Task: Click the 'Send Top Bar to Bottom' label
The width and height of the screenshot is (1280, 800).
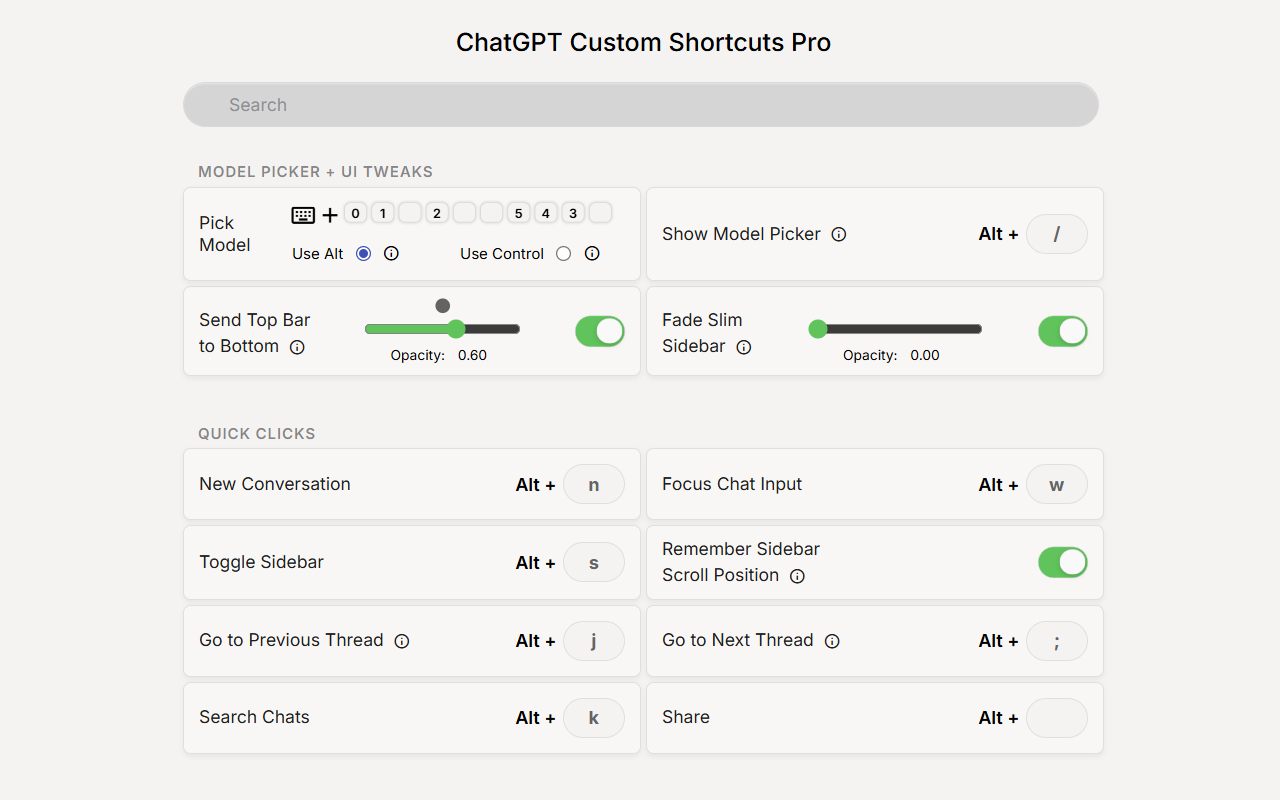Action: (255, 333)
